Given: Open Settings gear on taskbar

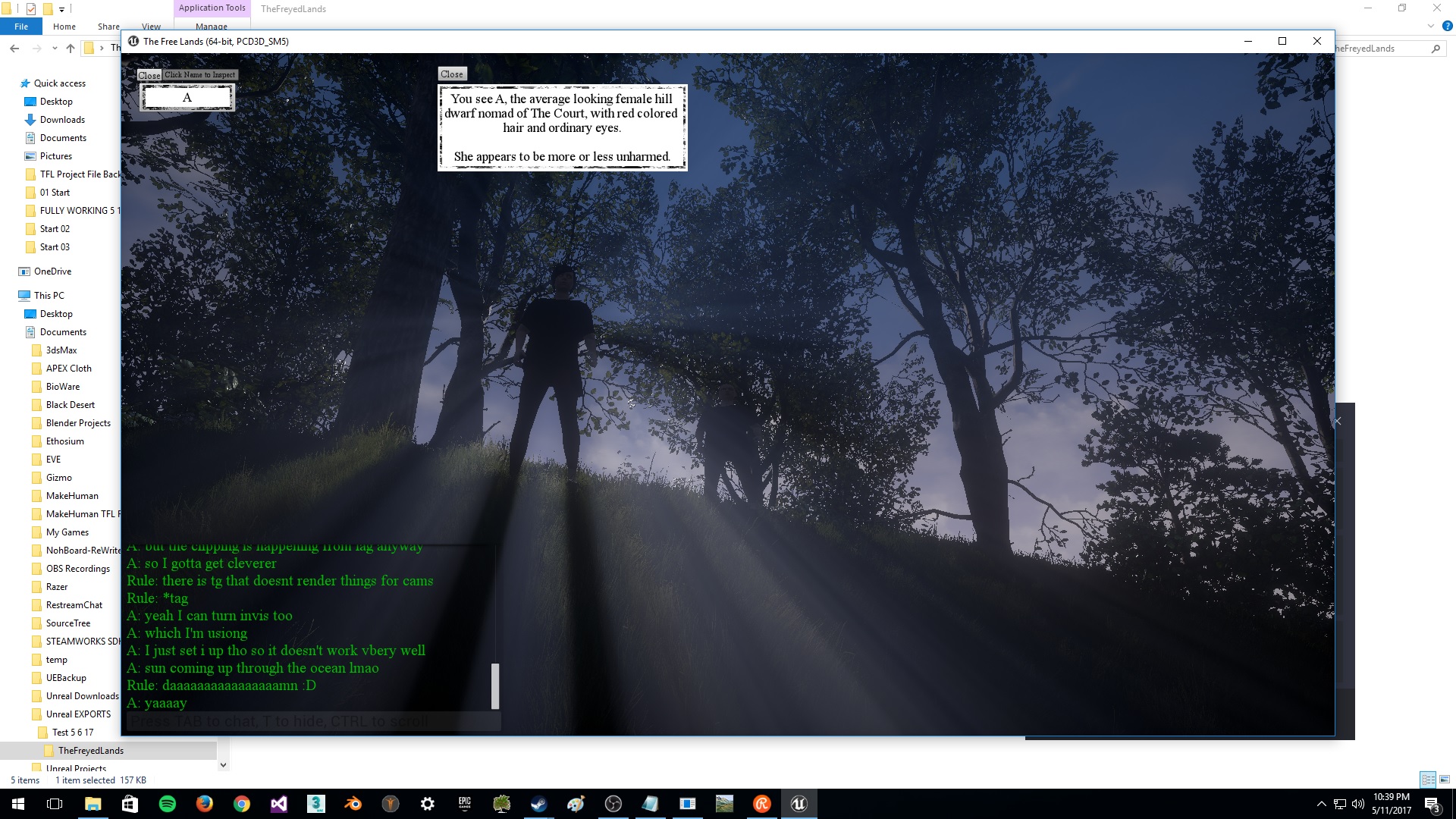Looking at the screenshot, I should [427, 804].
